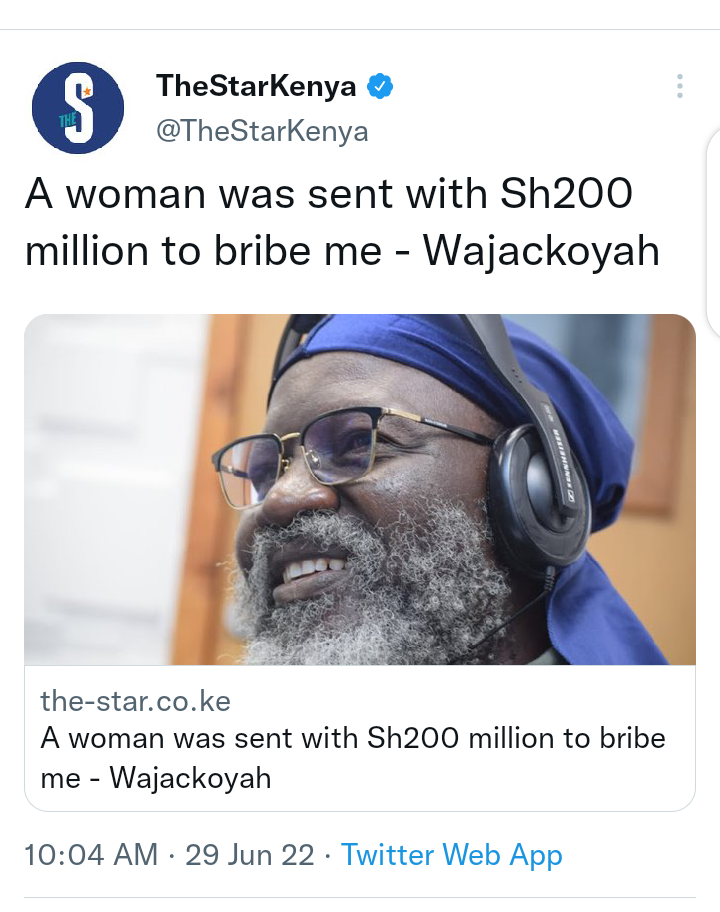Viewport: 720px width, 912px height.
Task: Click the main tweet text headline
Action: coord(342,222)
